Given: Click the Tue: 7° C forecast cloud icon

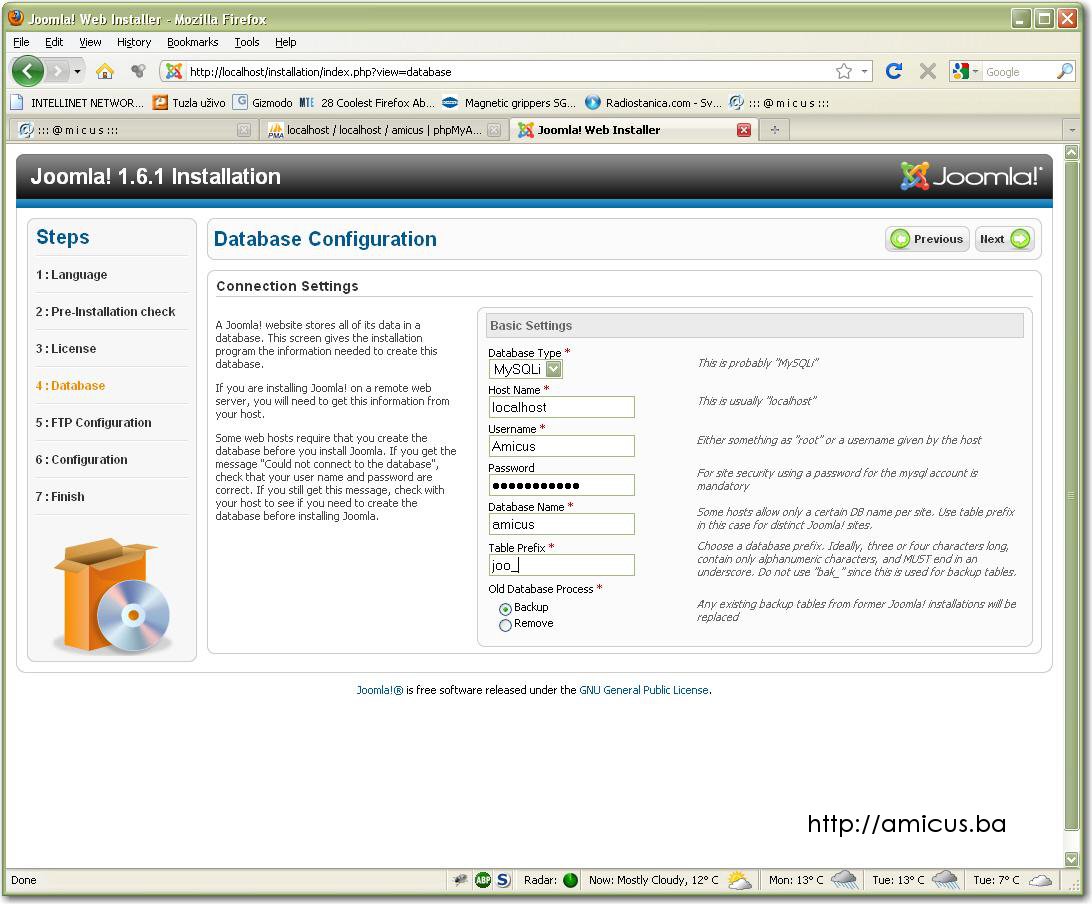Looking at the screenshot, I should coord(1040,880).
